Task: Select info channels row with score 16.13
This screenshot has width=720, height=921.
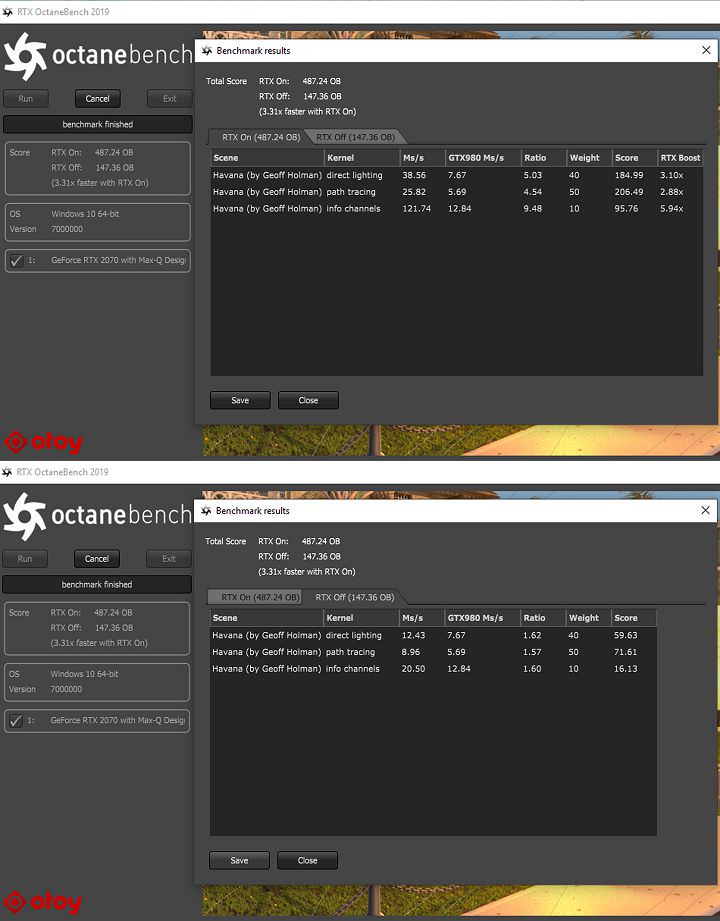Action: (x=433, y=668)
